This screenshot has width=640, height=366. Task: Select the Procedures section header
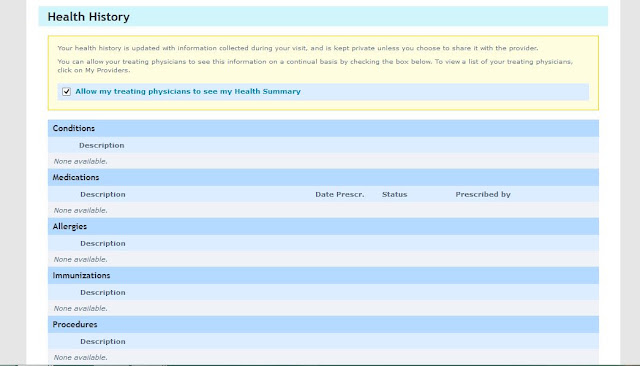(x=323, y=324)
